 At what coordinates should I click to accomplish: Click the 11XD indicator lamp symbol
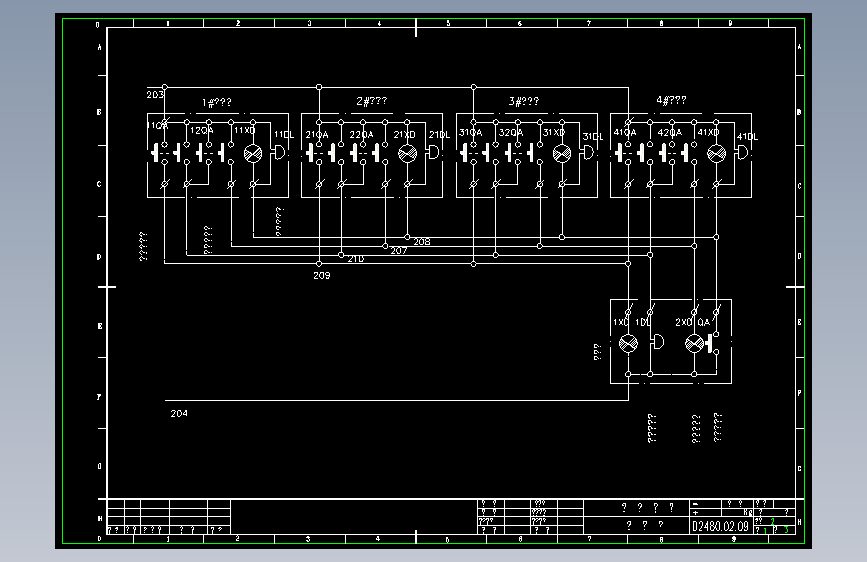click(253, 153)
